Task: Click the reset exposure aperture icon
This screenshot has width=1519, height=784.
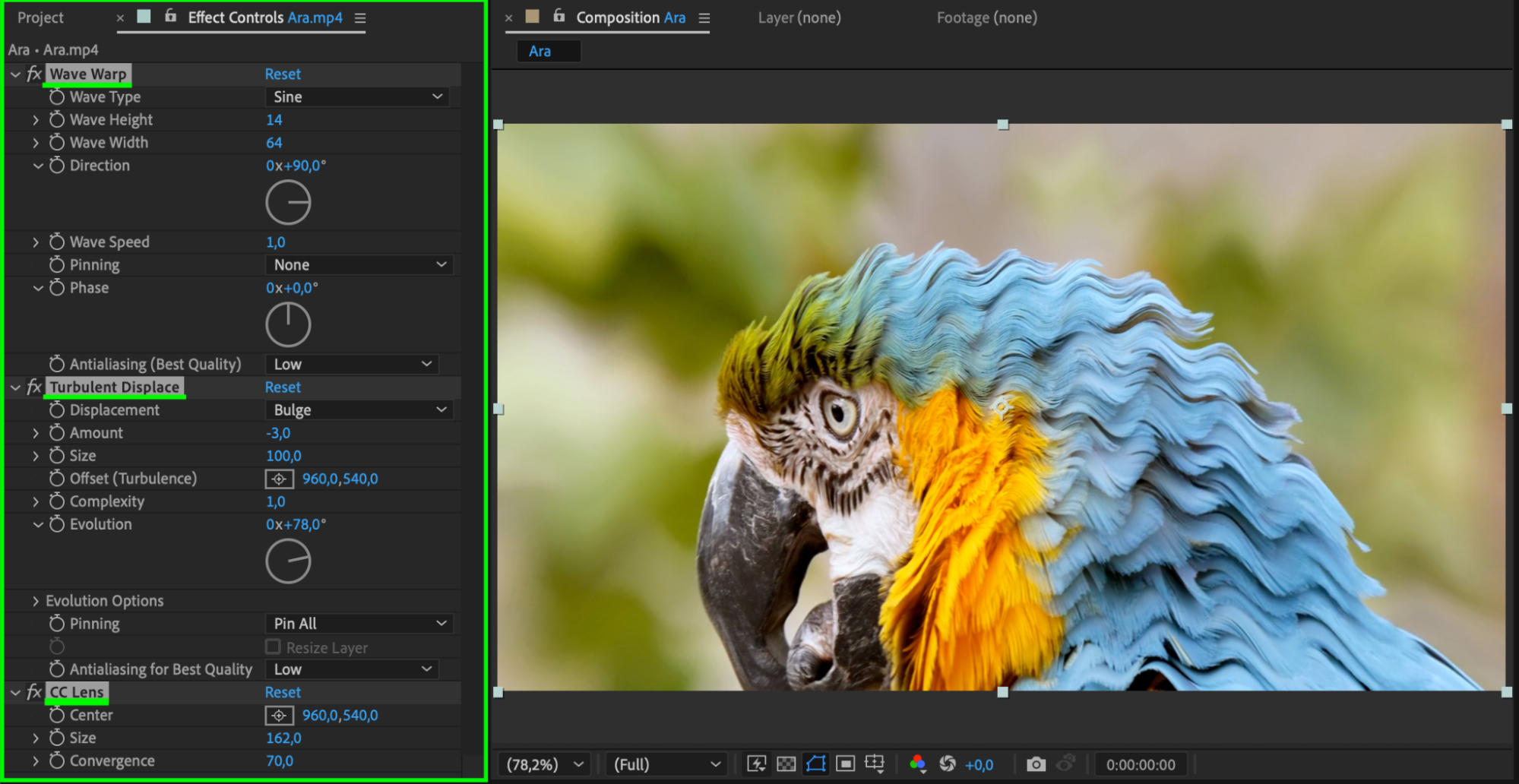Action: (947, 764)
